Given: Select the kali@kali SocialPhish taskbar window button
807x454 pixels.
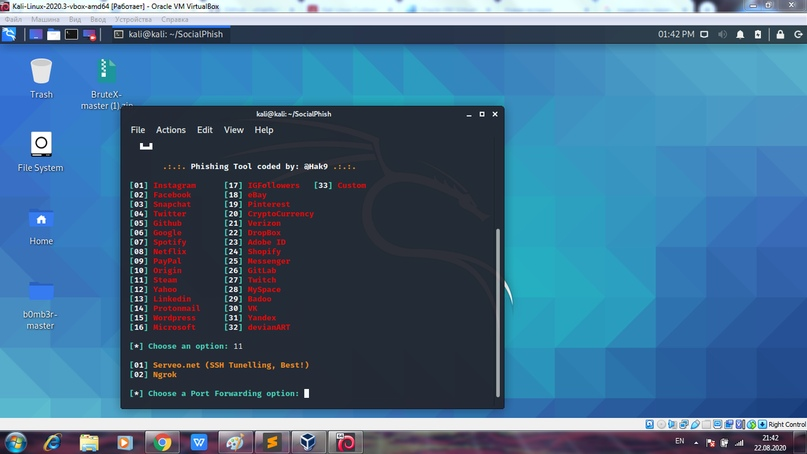Looking at the screenshot, I should pyautogui.click(x=169, y=34).
